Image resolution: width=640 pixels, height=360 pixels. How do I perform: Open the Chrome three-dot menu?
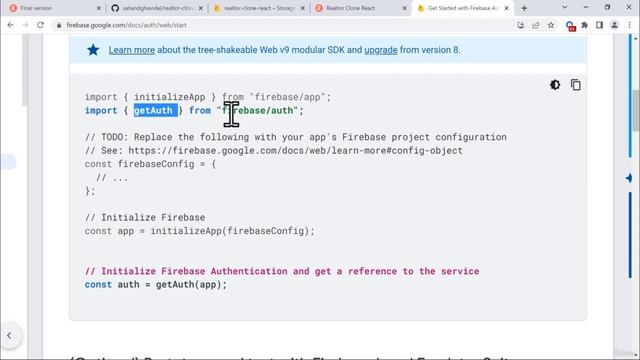click(x=629, y=25)
